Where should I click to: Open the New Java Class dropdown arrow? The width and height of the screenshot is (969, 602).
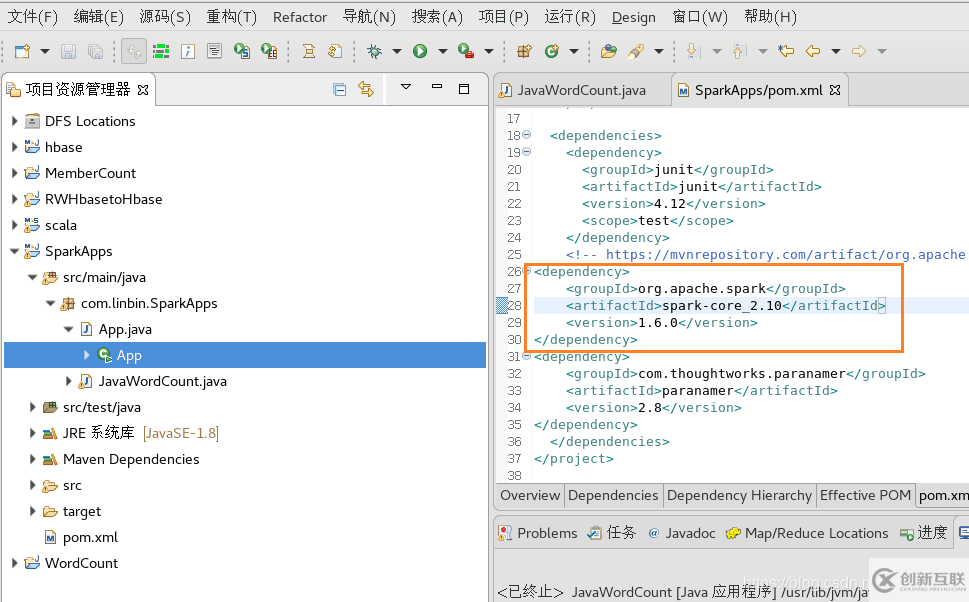tap(574, 51)
